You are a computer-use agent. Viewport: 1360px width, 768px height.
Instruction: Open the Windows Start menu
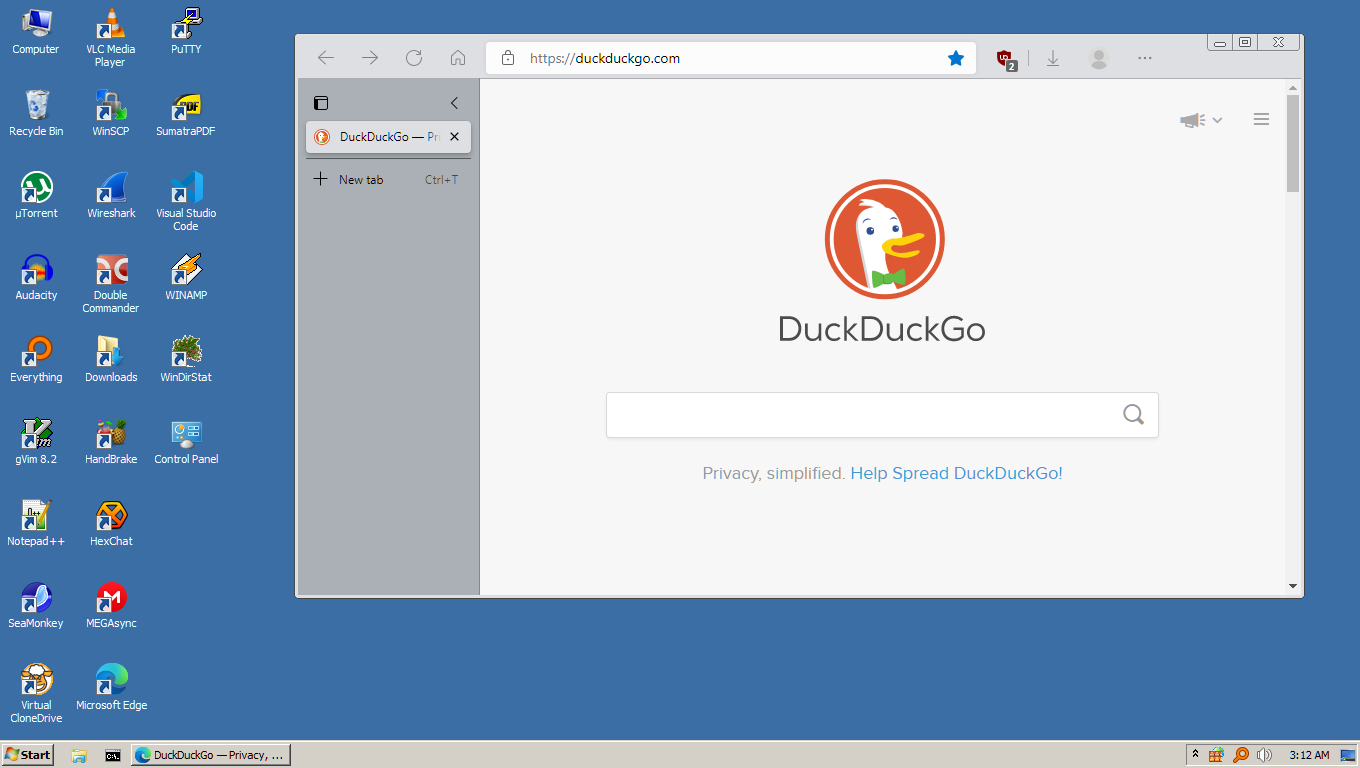tap(28, 755)
